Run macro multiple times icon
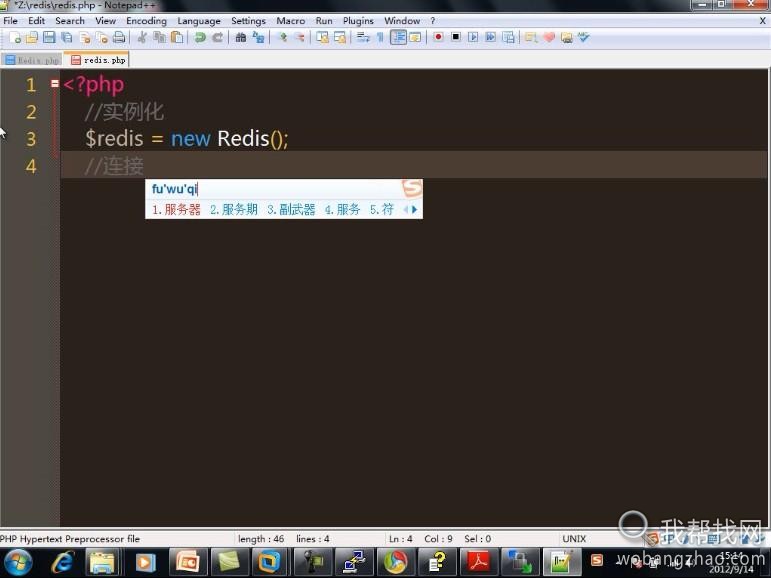The width and height of the screenshot is (771, 578). coord(490,37)
